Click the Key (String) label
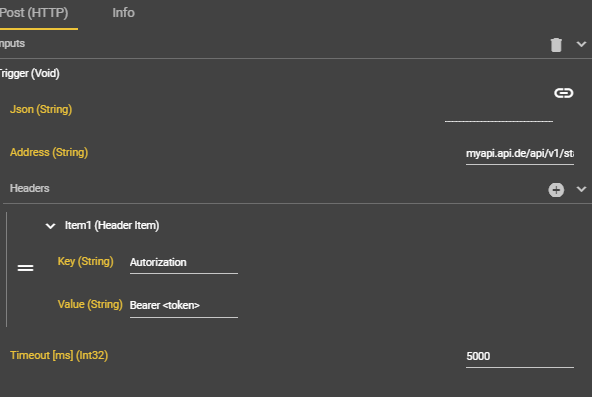 pos(85,262)
